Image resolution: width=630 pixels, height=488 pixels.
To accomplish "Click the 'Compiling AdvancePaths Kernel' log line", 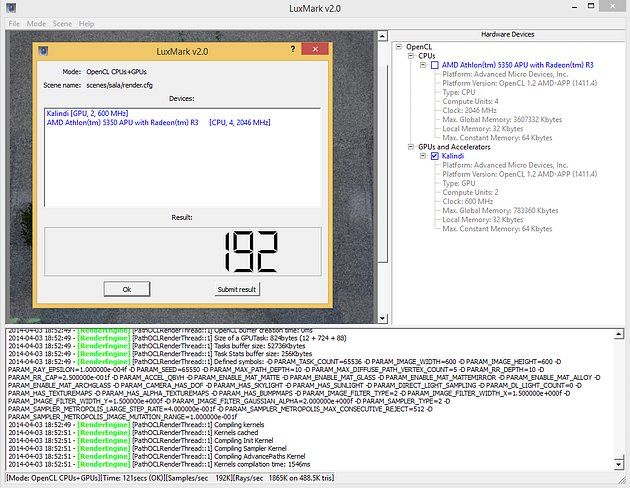I will 157,456.
